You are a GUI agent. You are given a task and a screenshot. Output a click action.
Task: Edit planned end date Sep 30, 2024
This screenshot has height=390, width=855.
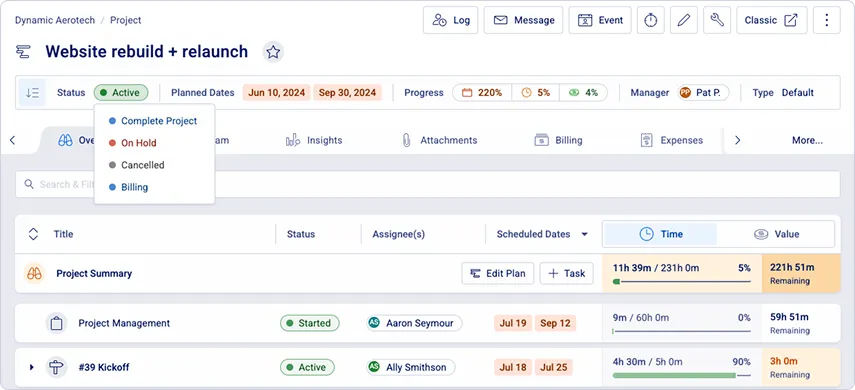347,93
